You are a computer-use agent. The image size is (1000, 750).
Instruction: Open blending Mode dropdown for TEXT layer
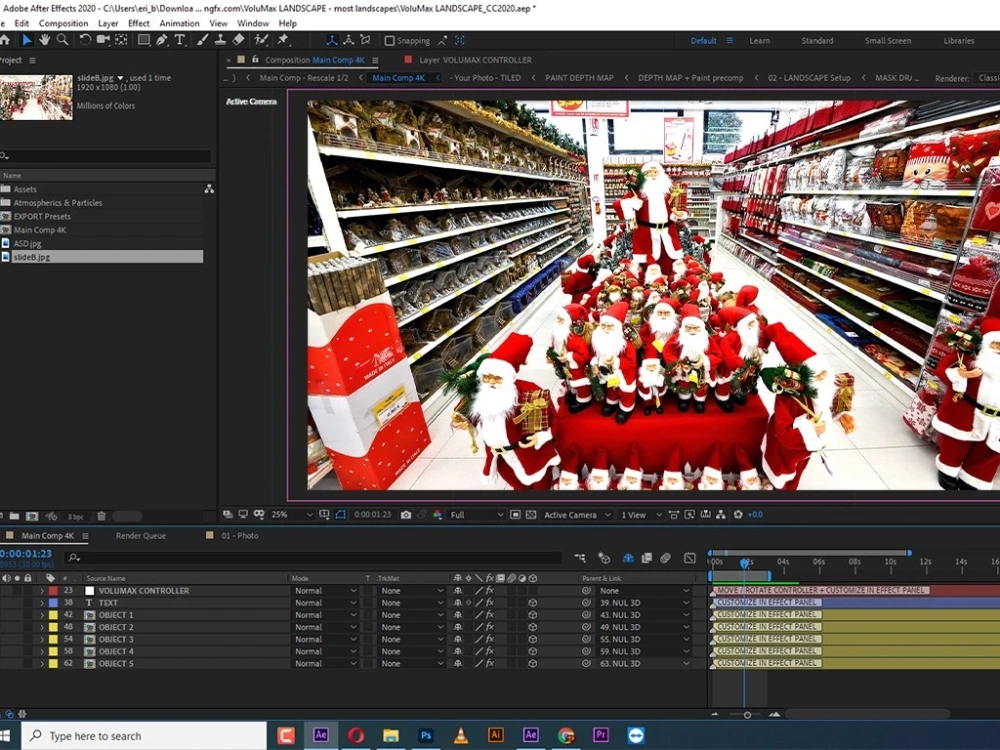point(325,603)
